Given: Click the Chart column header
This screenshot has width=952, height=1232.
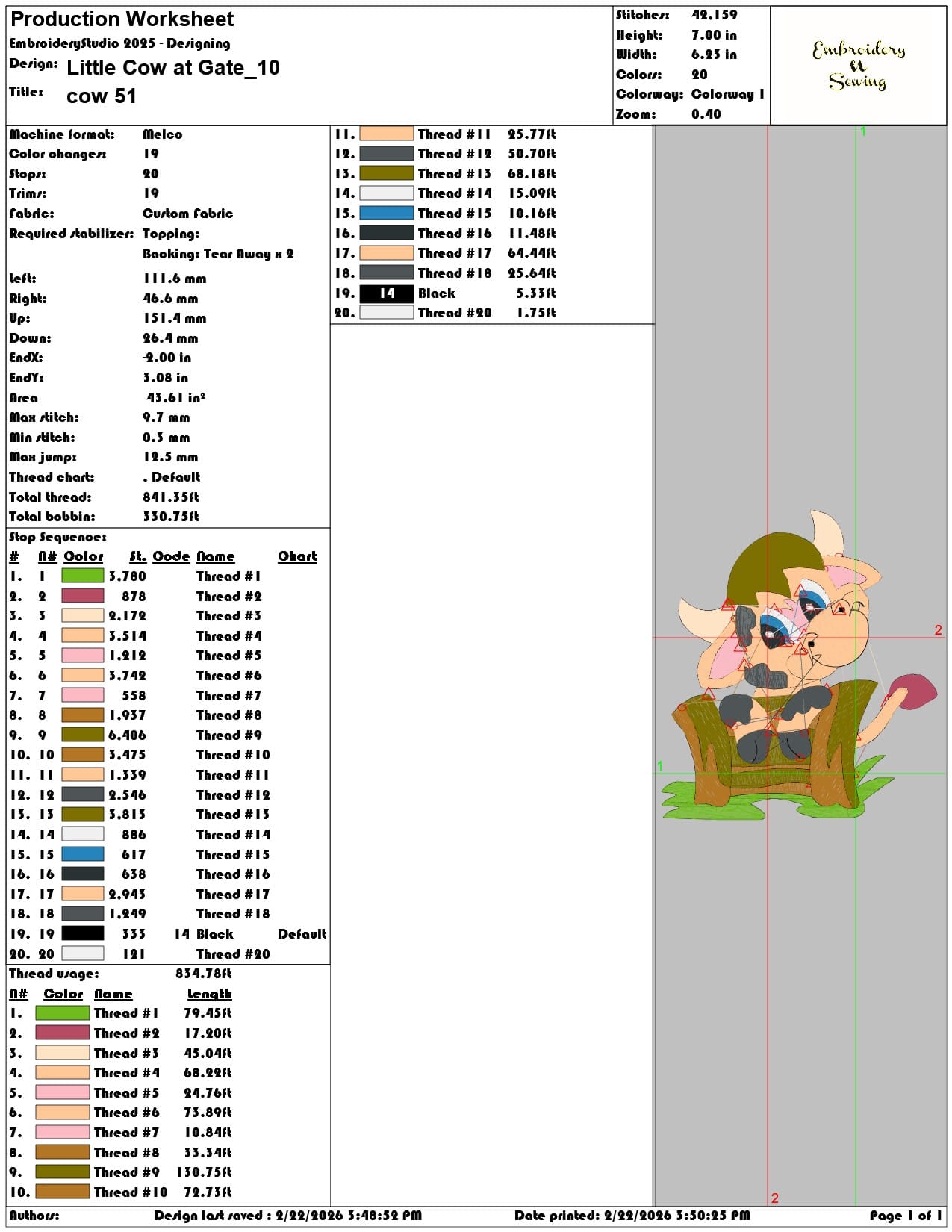Looking at the screenshot, I should tap(297, 556).
